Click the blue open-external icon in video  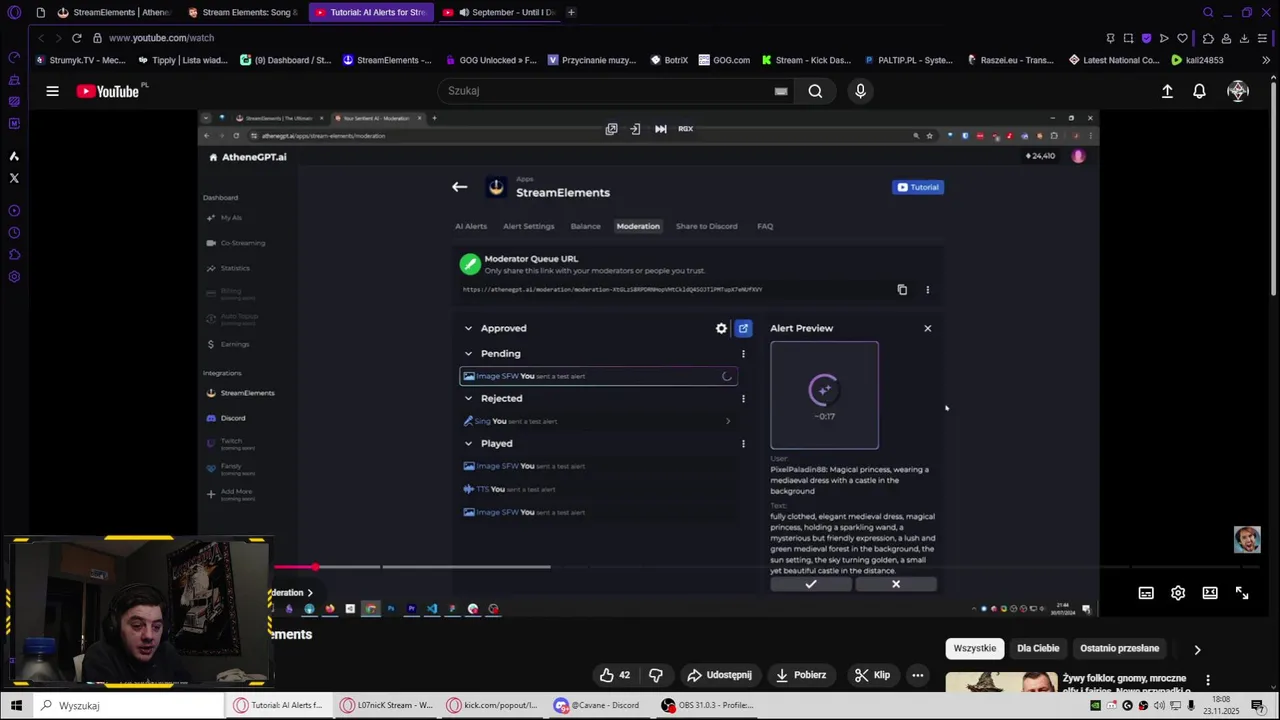(x=743, y=328)
